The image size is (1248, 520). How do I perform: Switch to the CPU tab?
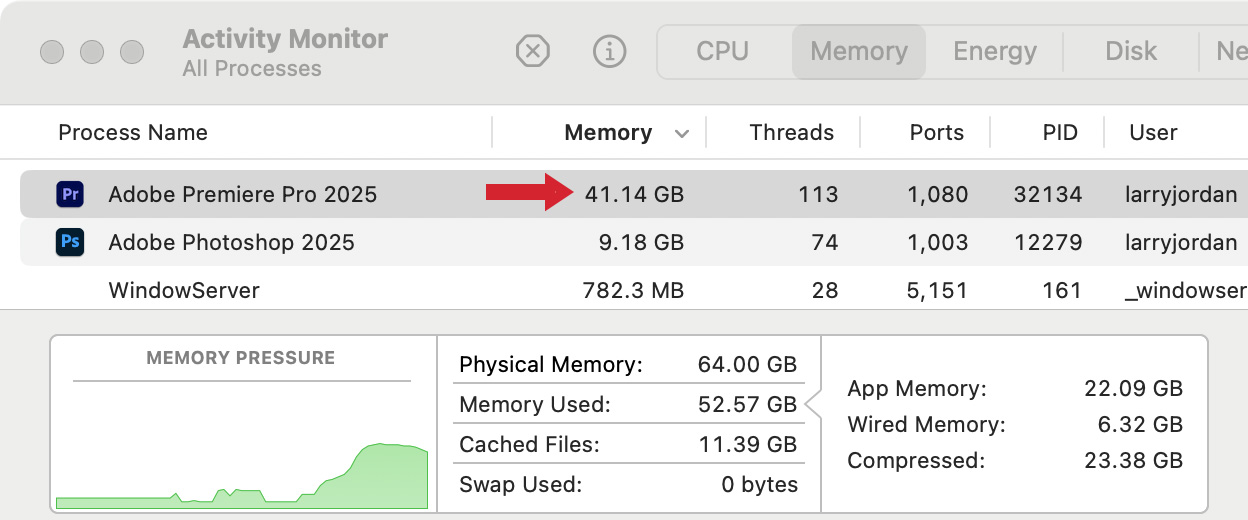pyautogui.click(x=723, y=51)
